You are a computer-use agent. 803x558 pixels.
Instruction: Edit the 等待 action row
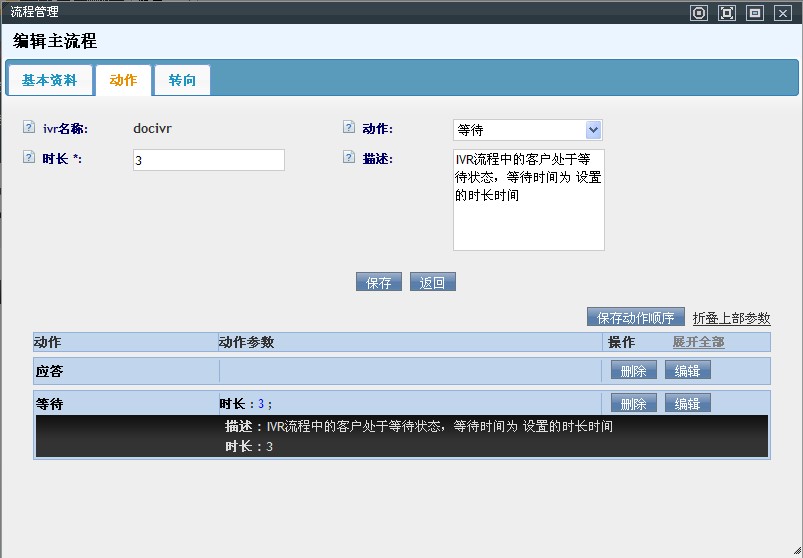(x=687, y=404)
